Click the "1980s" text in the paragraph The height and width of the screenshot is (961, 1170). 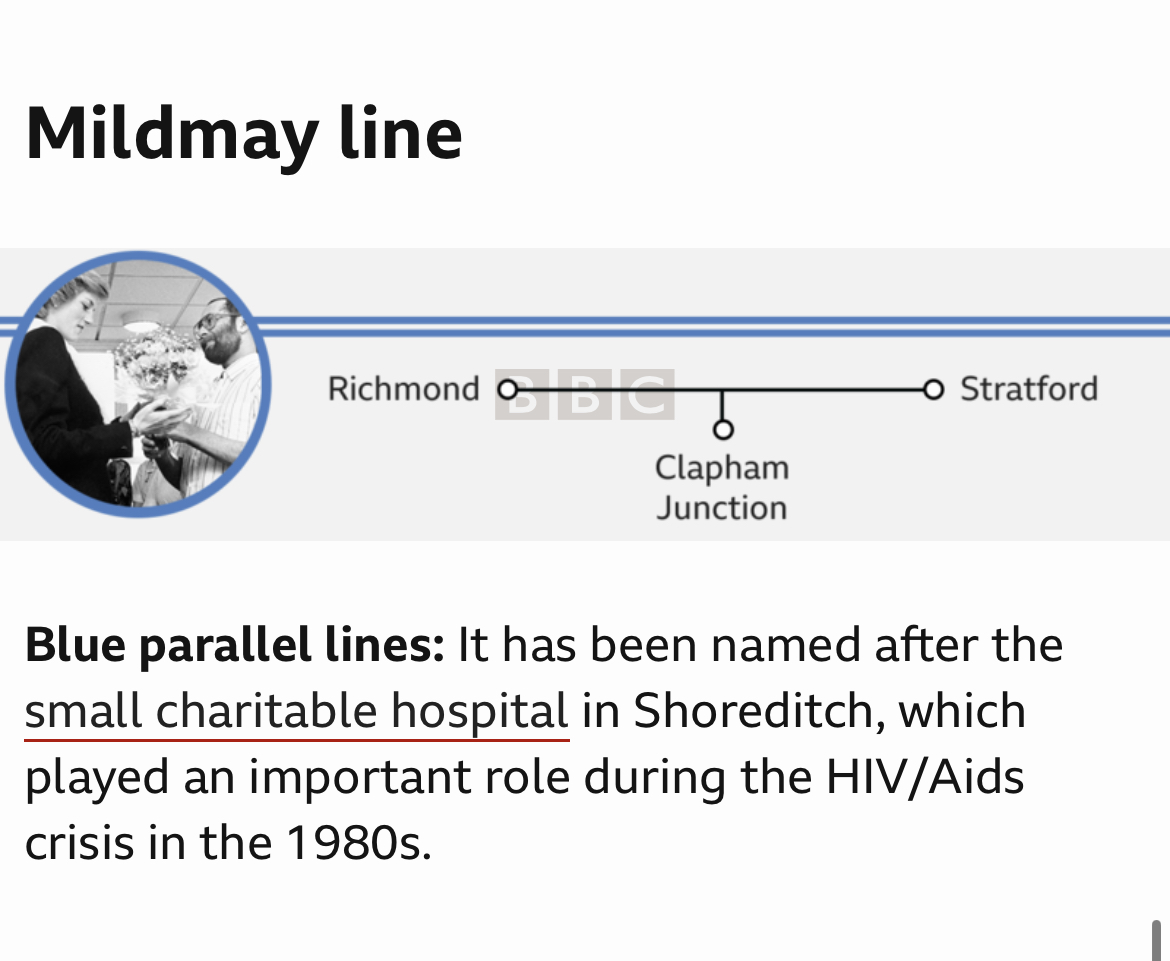358,843
